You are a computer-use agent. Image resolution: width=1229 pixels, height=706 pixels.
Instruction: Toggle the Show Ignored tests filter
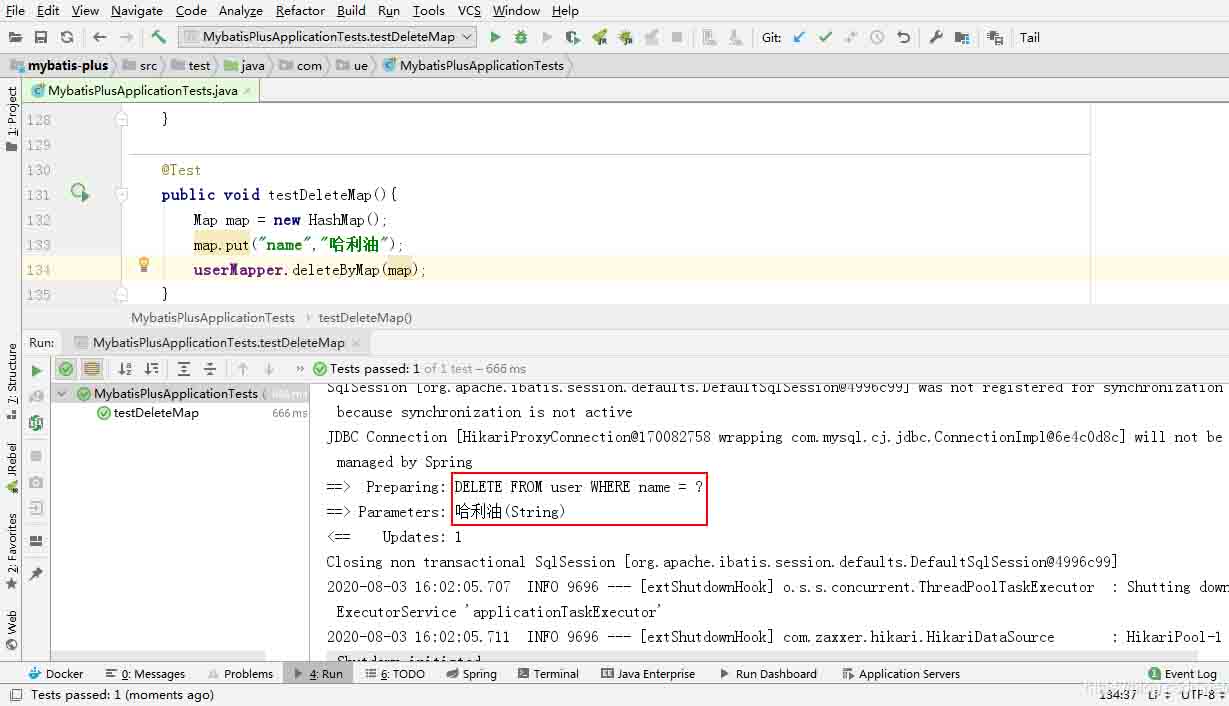click(91, 369)
